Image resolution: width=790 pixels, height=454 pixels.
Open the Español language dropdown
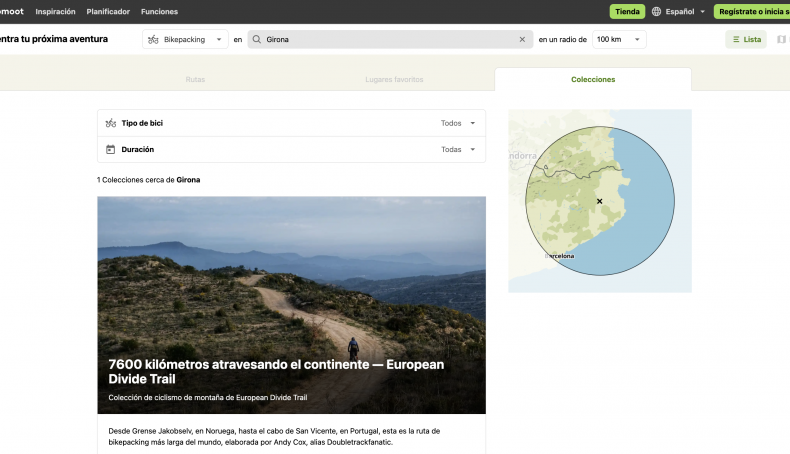click(x=678, y=12)
